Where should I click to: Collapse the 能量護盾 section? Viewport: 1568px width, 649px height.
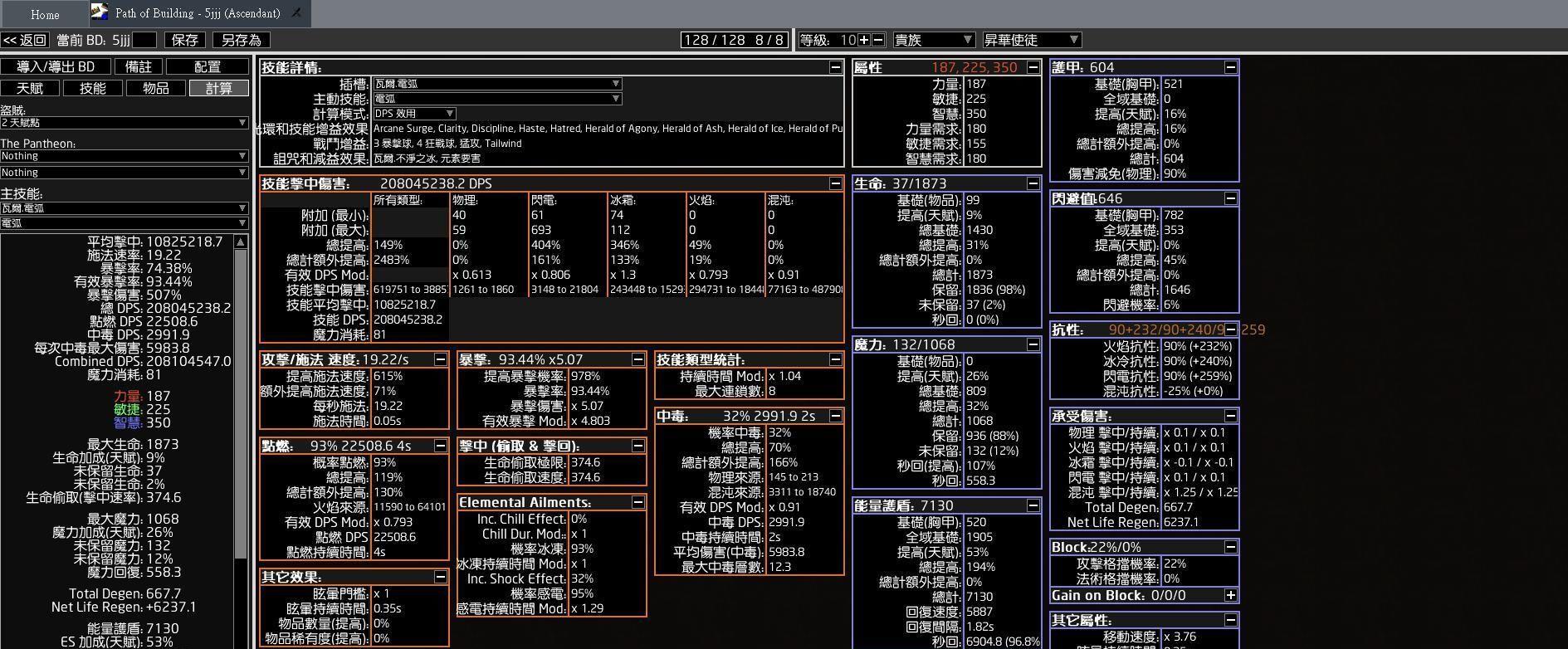1033,505
